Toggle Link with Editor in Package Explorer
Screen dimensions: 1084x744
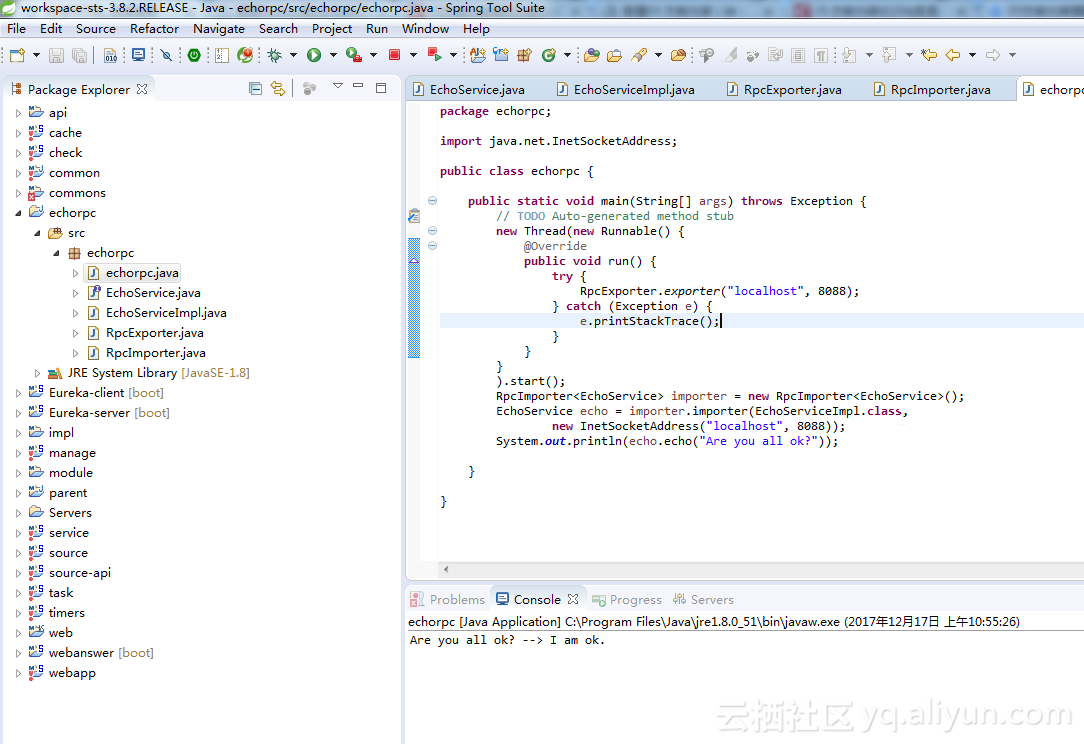(x=278, y=89)
